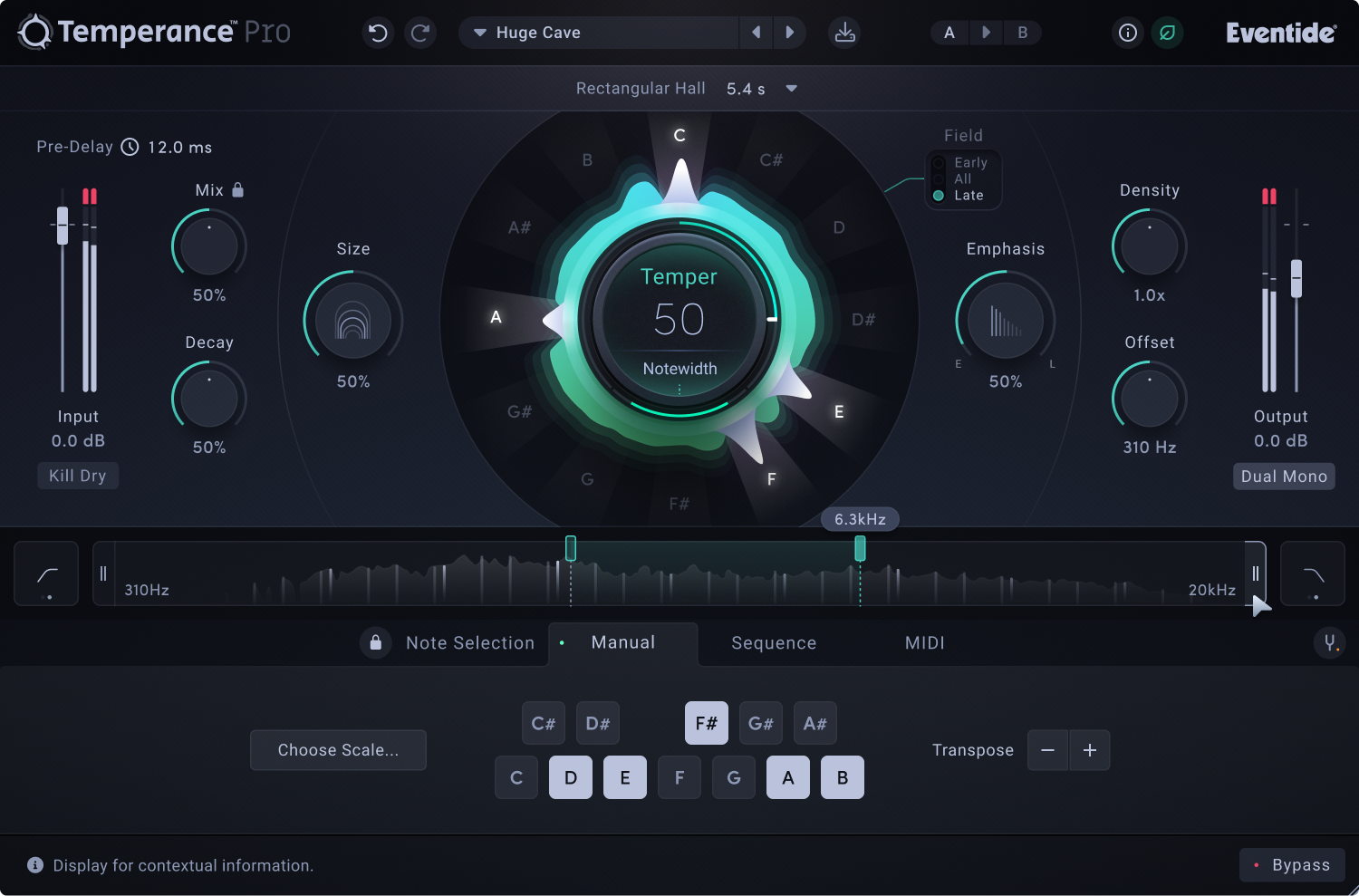Click the tuning fork icon
Screen dimensions: 1359x896
(1329, 643)
